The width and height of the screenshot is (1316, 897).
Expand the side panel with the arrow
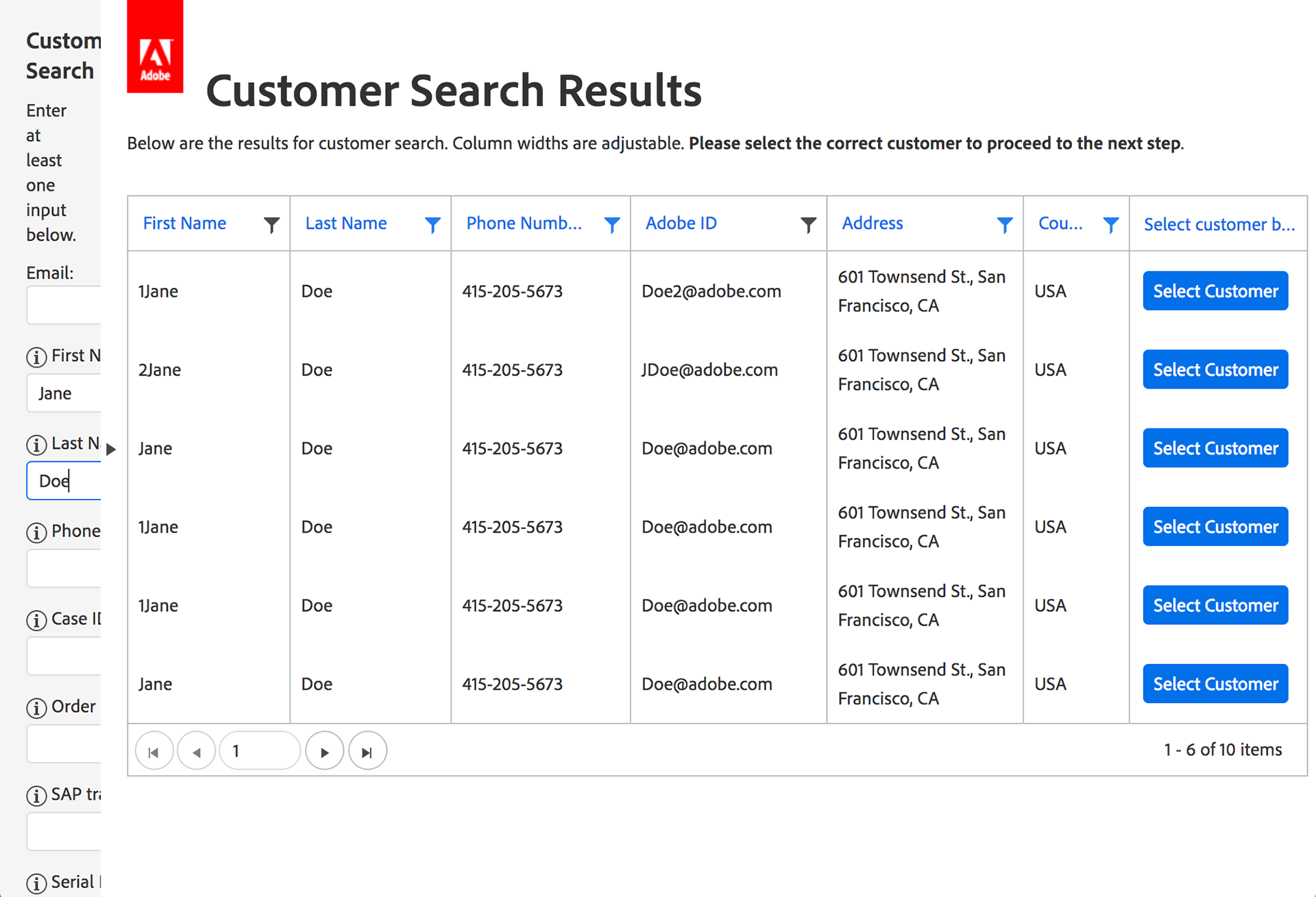111,450
